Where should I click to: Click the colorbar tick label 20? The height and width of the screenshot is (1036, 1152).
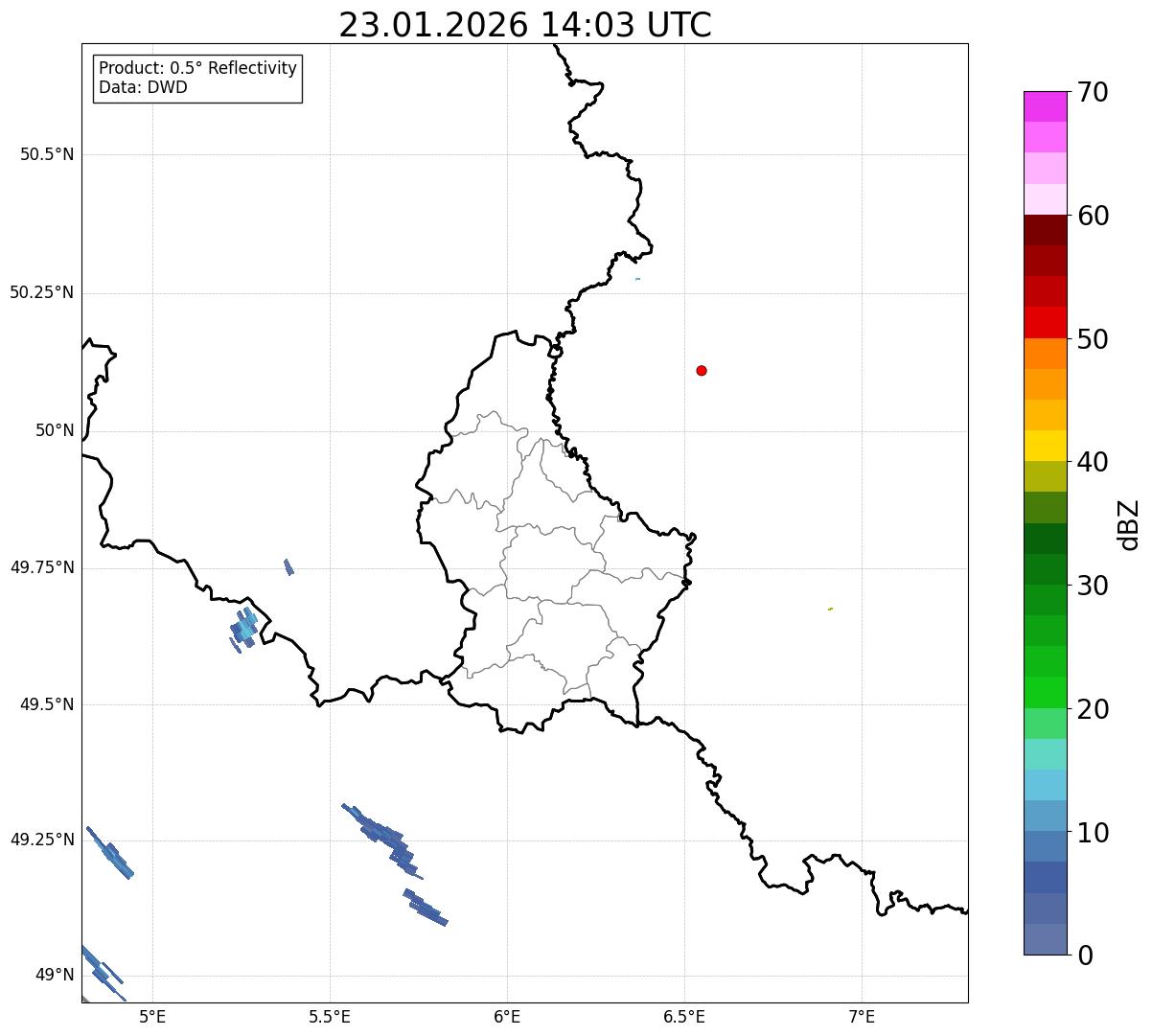point(1093,709)
